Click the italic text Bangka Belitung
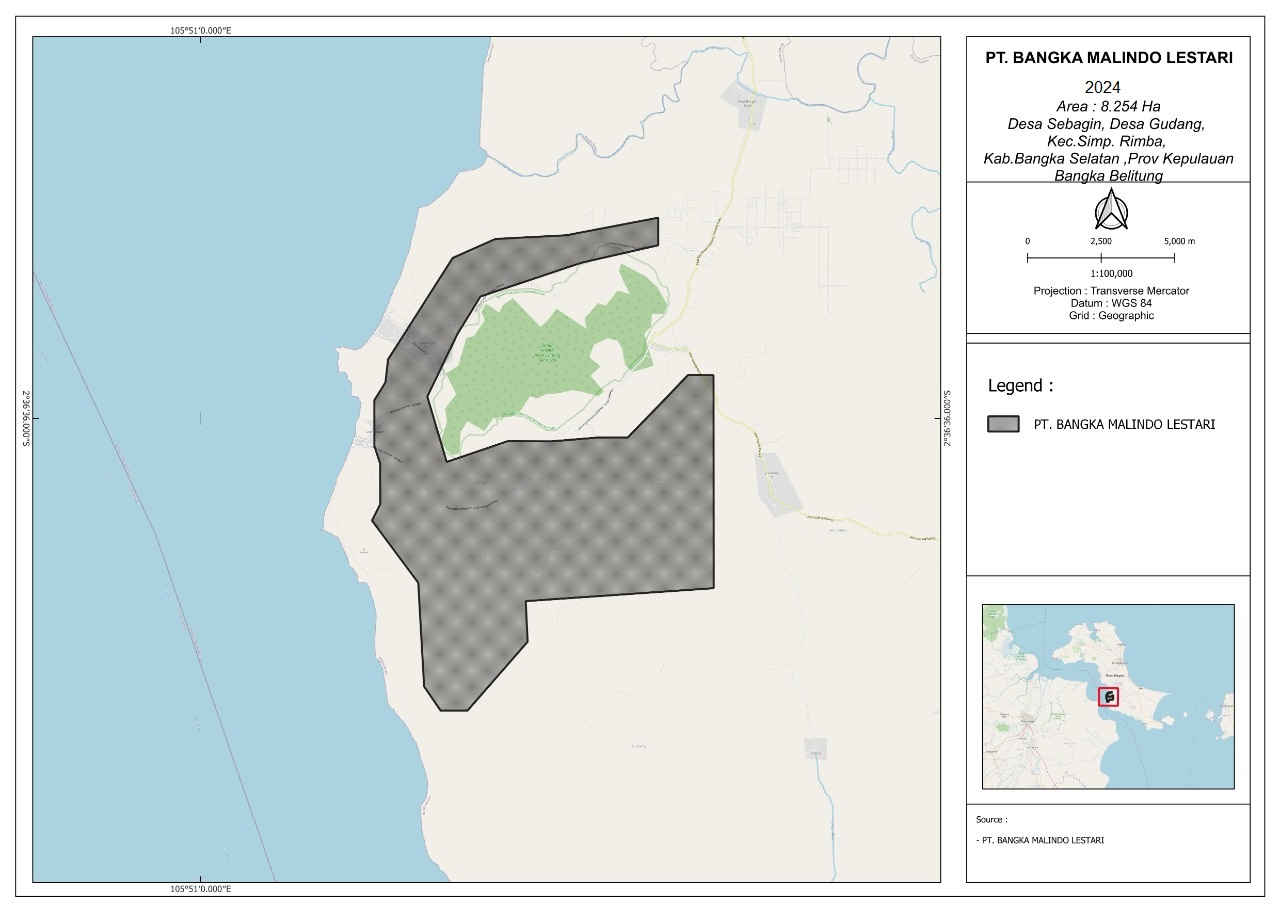Image resolution: width=1280 pixels, height=905 pixels. point(1108,176)
